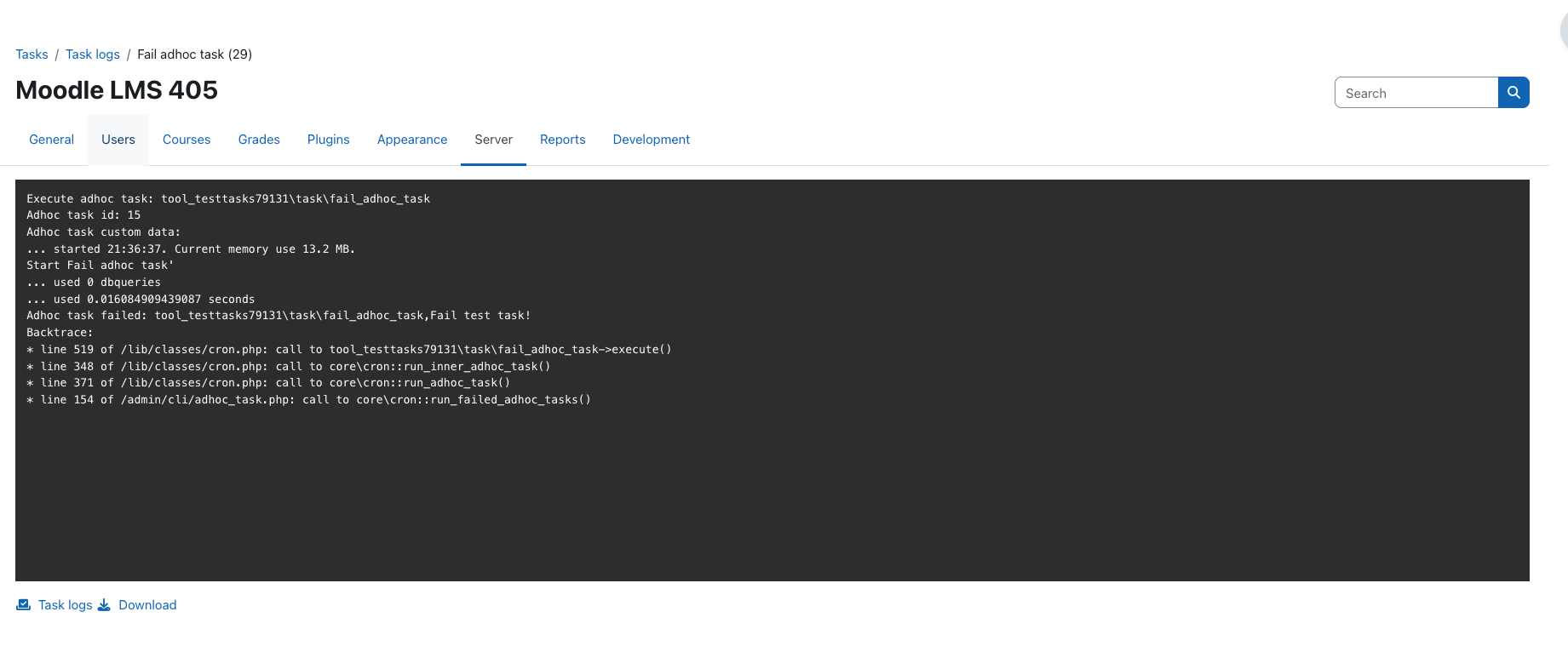Open the General tab
This screenshot has height=646, width=1568.
(52, 140)
